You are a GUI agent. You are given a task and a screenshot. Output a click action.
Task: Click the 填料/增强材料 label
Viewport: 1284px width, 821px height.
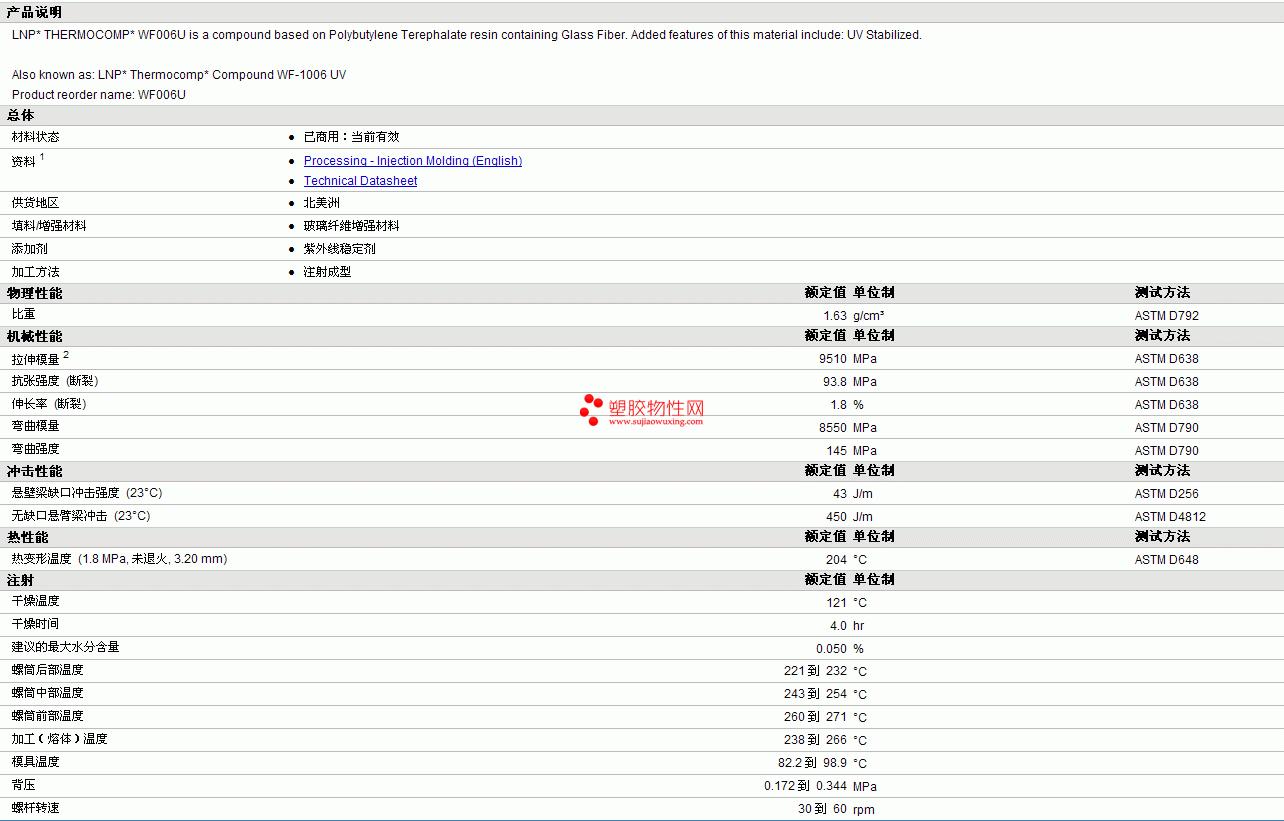pos(49,226)
